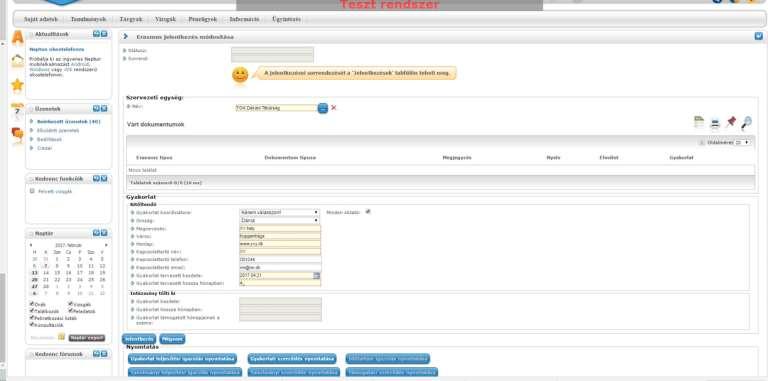
Task: Click the smiley face message icon
Action: click(x=240, y=75)
